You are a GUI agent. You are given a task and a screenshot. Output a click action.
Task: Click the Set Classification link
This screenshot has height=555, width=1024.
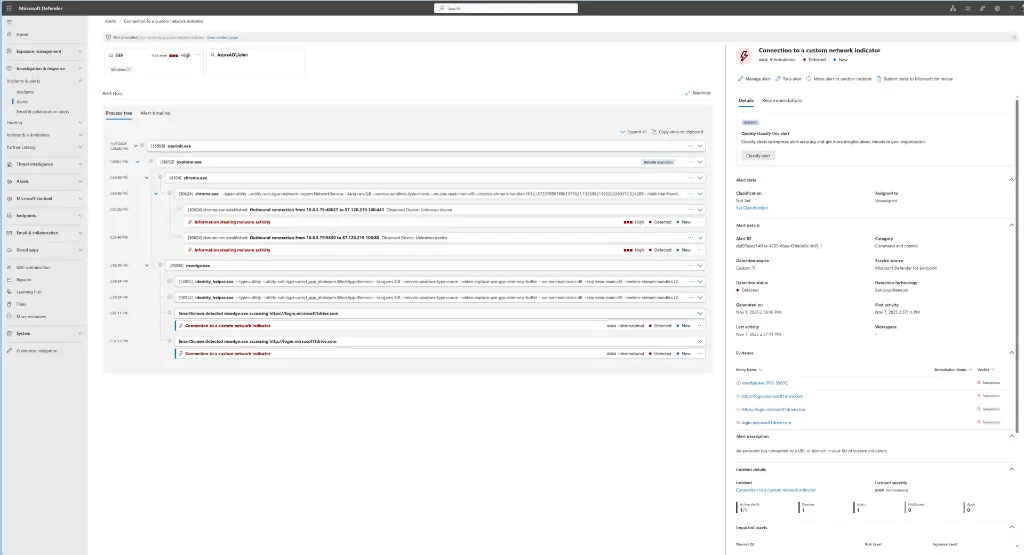[752, 208]
